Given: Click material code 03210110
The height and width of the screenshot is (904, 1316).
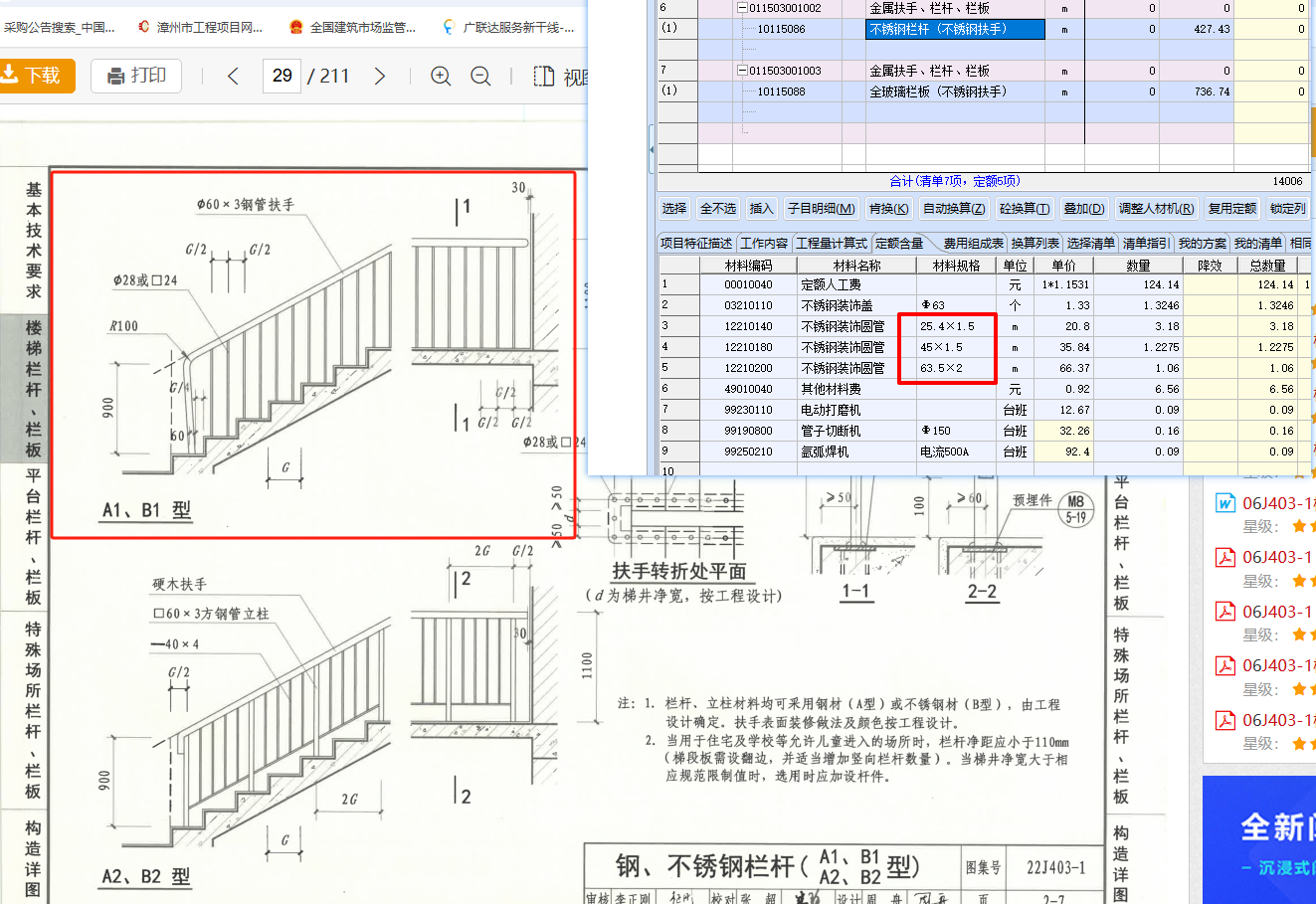Looking at the screenshot, I should [x=748, y=305].
